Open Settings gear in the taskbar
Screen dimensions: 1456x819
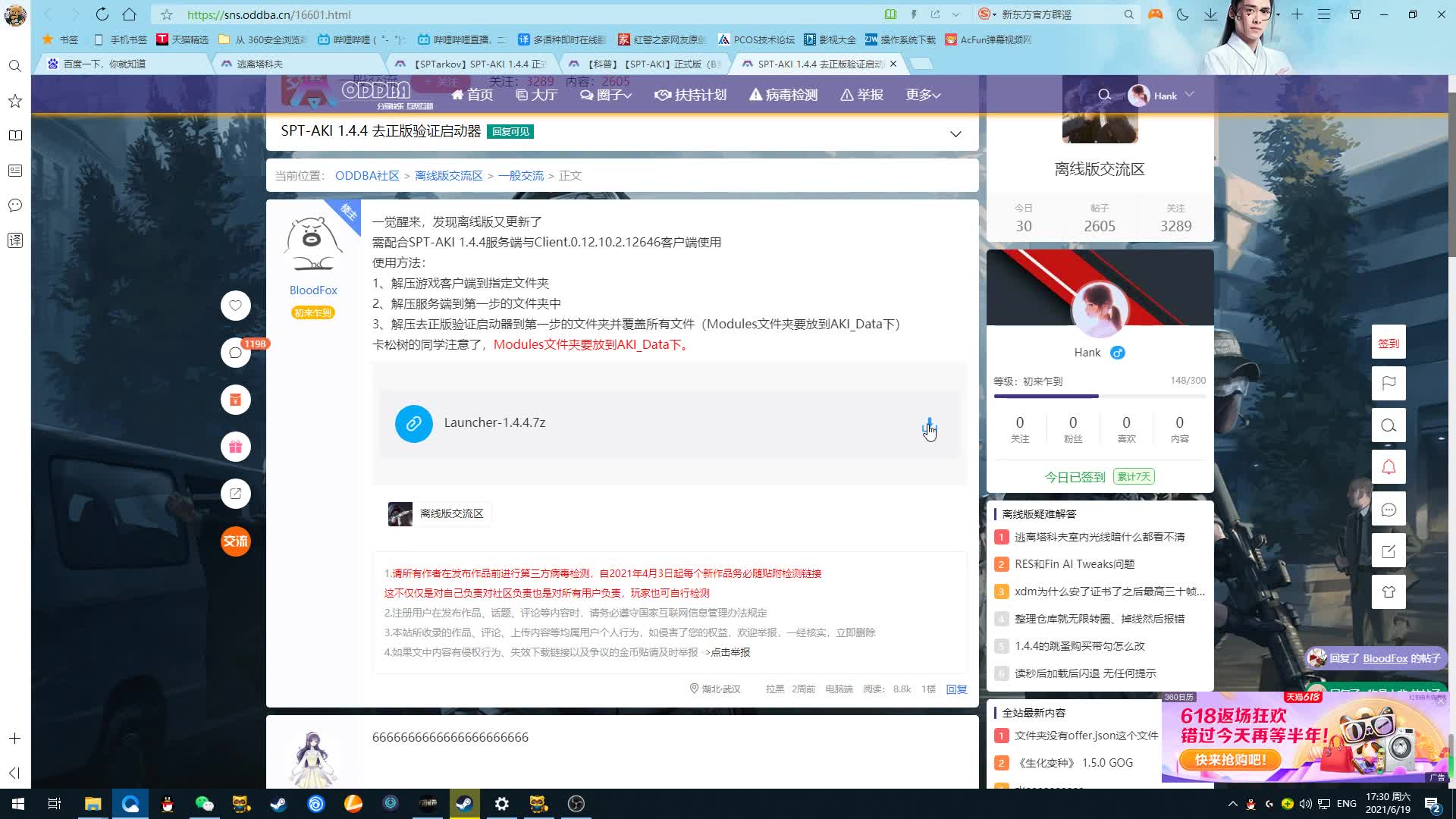pyautogui.click(x=501, y=804)
